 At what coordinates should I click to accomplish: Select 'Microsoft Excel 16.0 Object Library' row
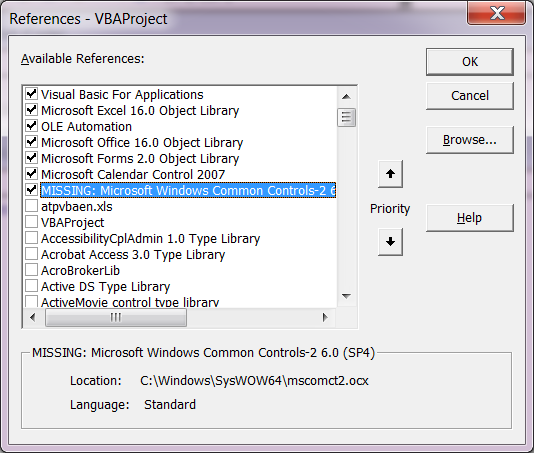[140, 111]
